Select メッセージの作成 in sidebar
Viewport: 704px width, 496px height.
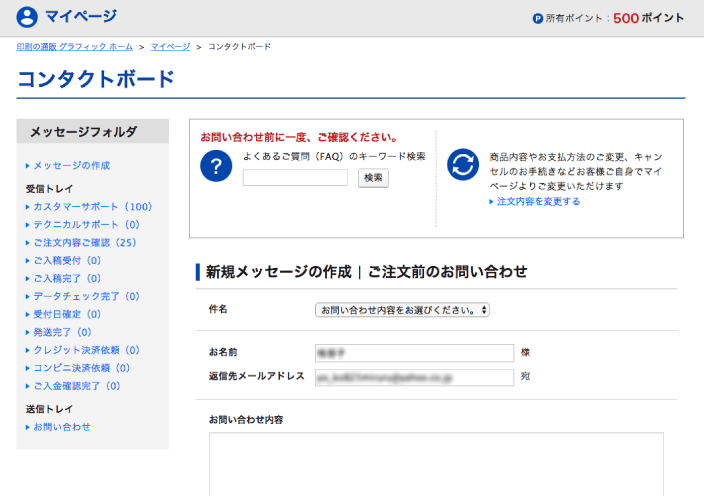point(71,165)
